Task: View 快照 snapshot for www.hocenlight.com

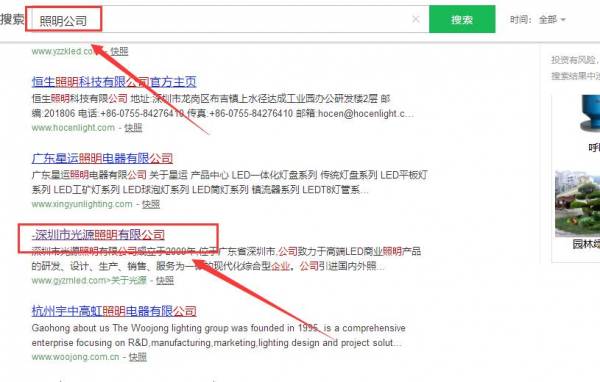Action: (x=133, y=127)
